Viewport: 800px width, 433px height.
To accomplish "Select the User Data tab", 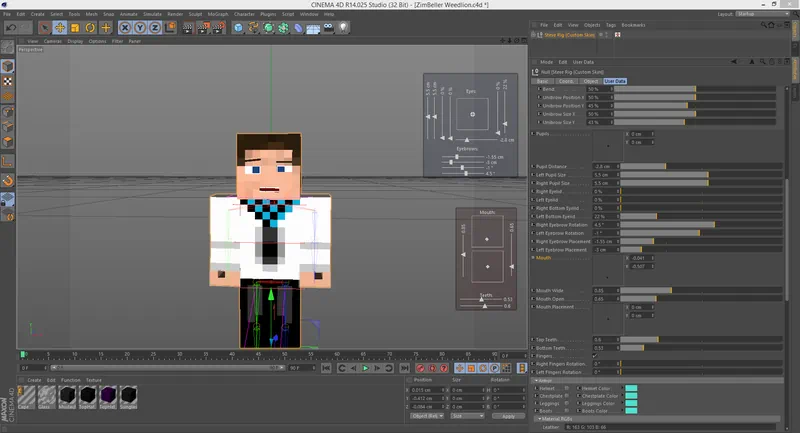I will [615, 81].
